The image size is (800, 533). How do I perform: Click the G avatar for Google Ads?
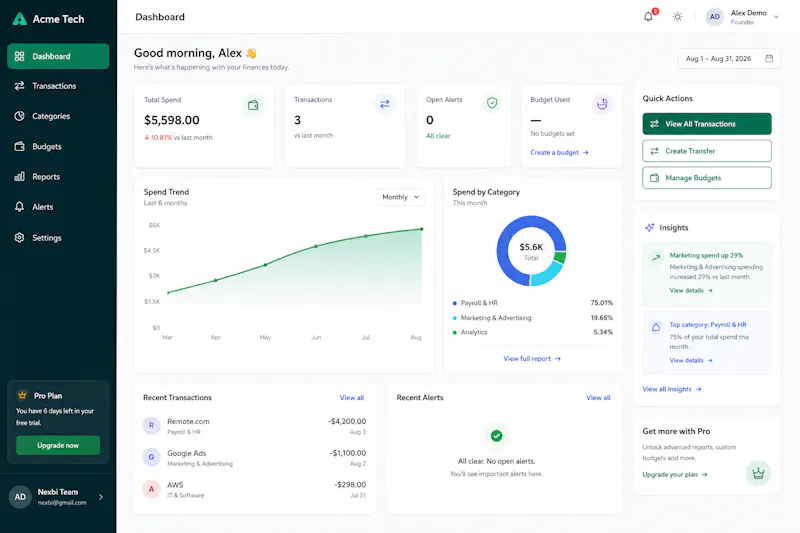point(152,457)
